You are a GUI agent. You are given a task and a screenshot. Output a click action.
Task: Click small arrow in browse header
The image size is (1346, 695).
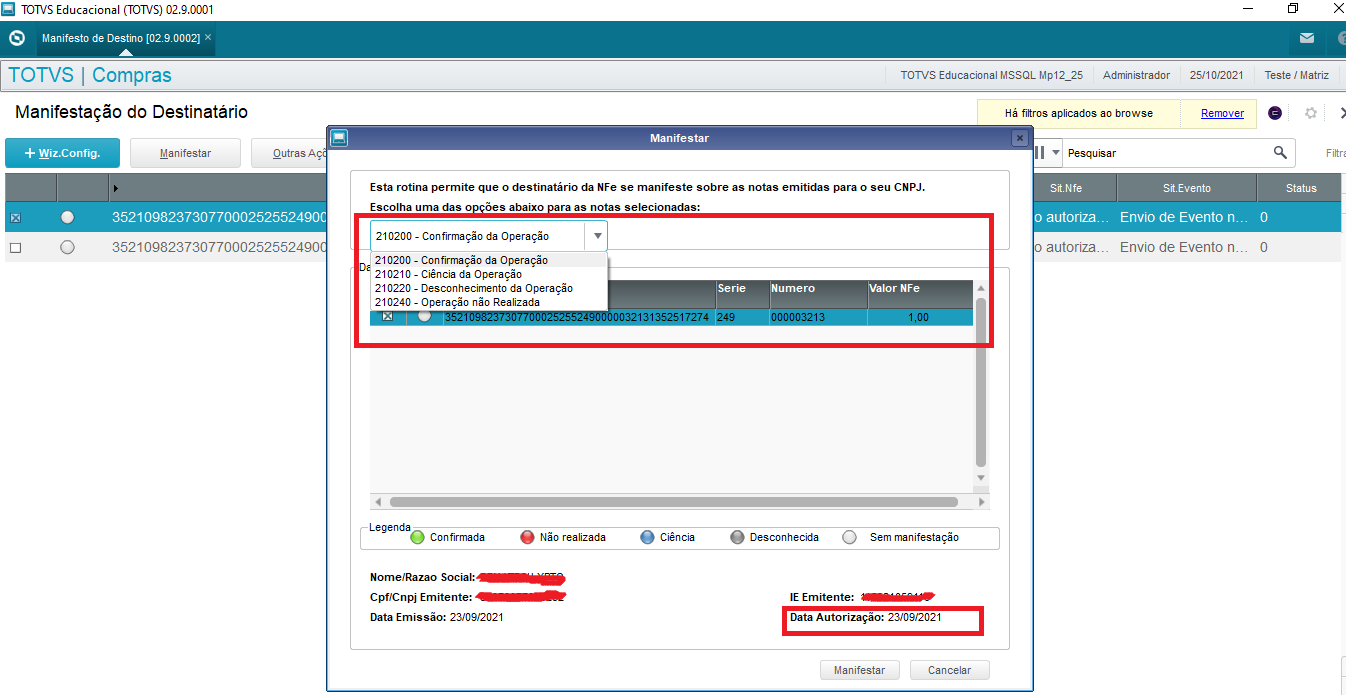[115, 189]
